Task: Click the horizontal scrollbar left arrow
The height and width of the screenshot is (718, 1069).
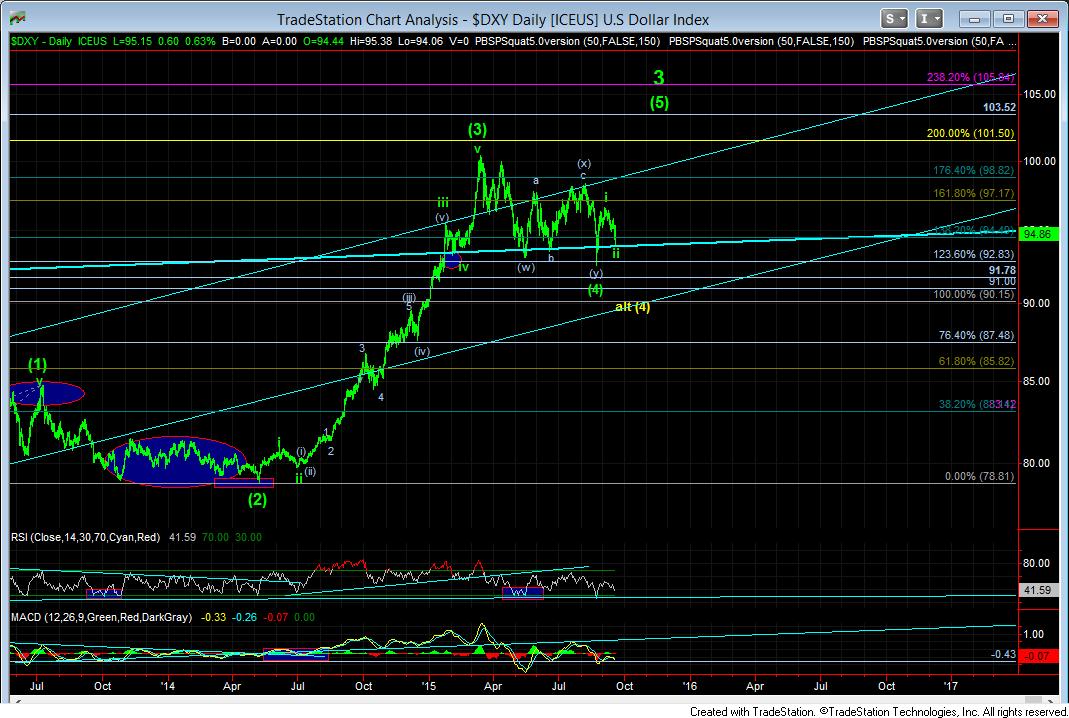Action: click(x=16, y=700)
